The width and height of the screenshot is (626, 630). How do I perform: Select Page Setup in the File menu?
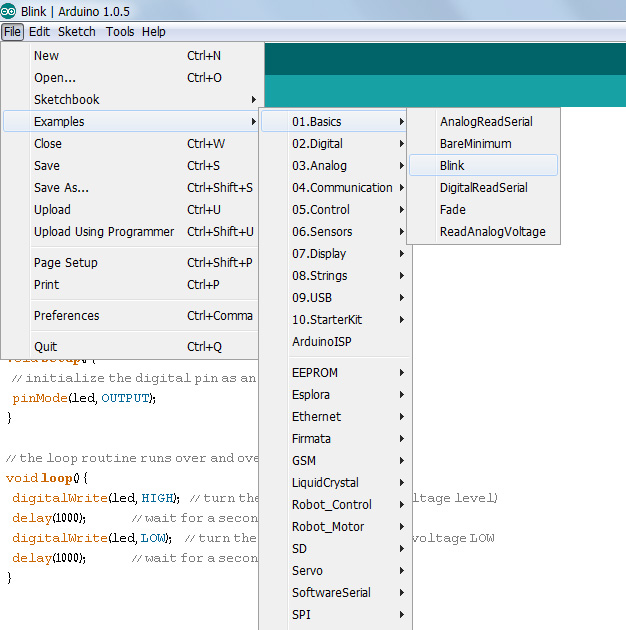(x=131, y=263)
